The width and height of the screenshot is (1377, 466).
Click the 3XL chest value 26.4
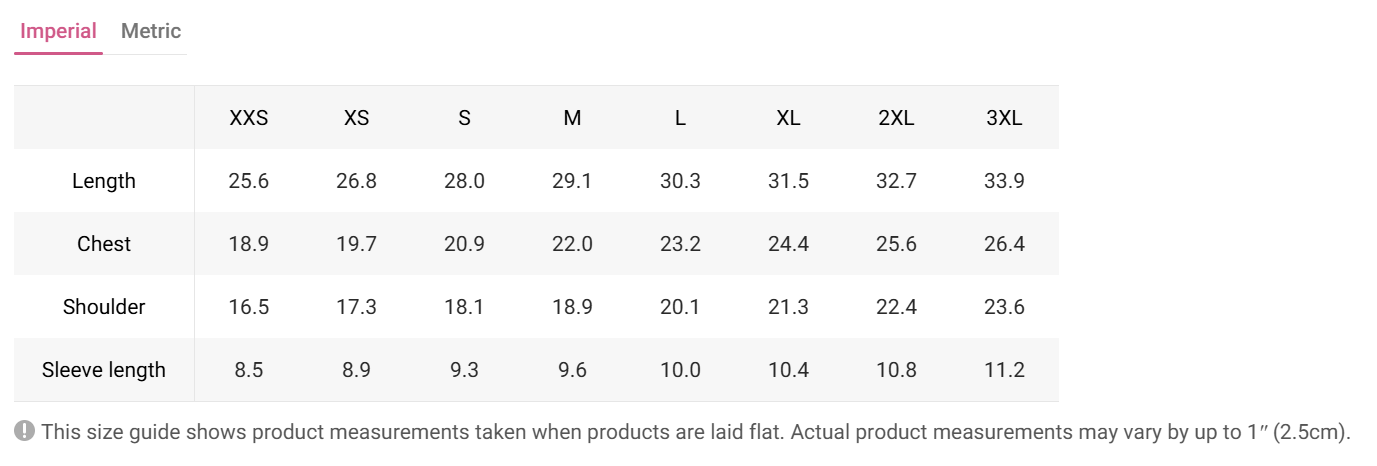pyautogui.click(x=1004, y=244)
